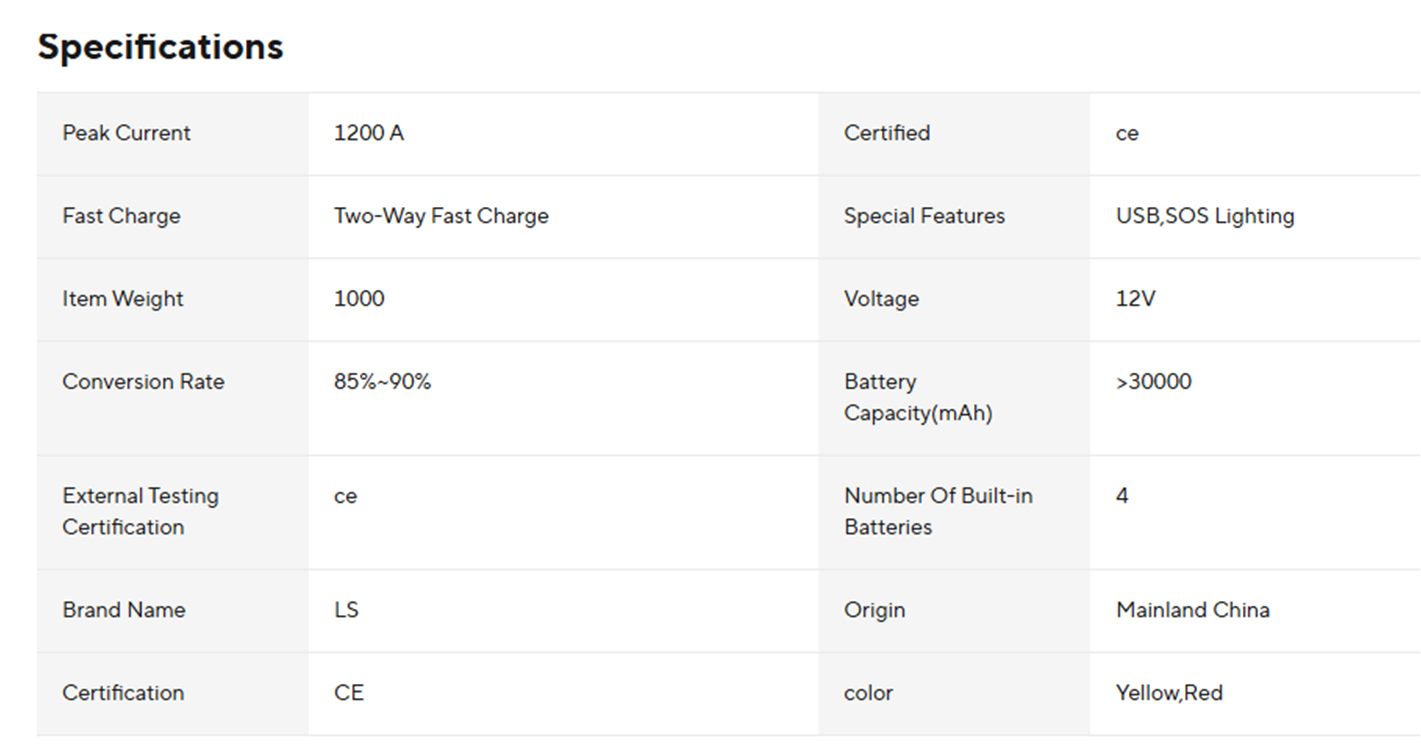1421x748 pixels.
Task: Select the 85%~90% value
Action: pyautogui.click(x=382, y=382)
